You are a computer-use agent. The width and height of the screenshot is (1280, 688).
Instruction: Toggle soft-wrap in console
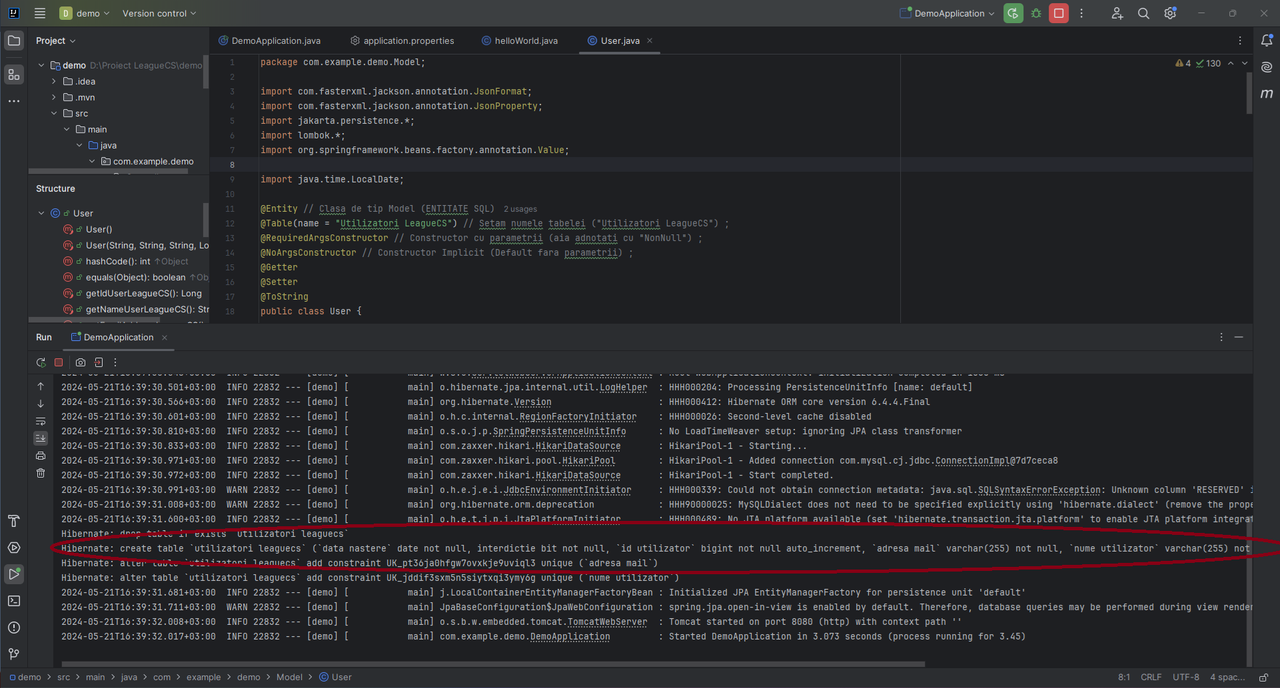(x=41, y=421)
